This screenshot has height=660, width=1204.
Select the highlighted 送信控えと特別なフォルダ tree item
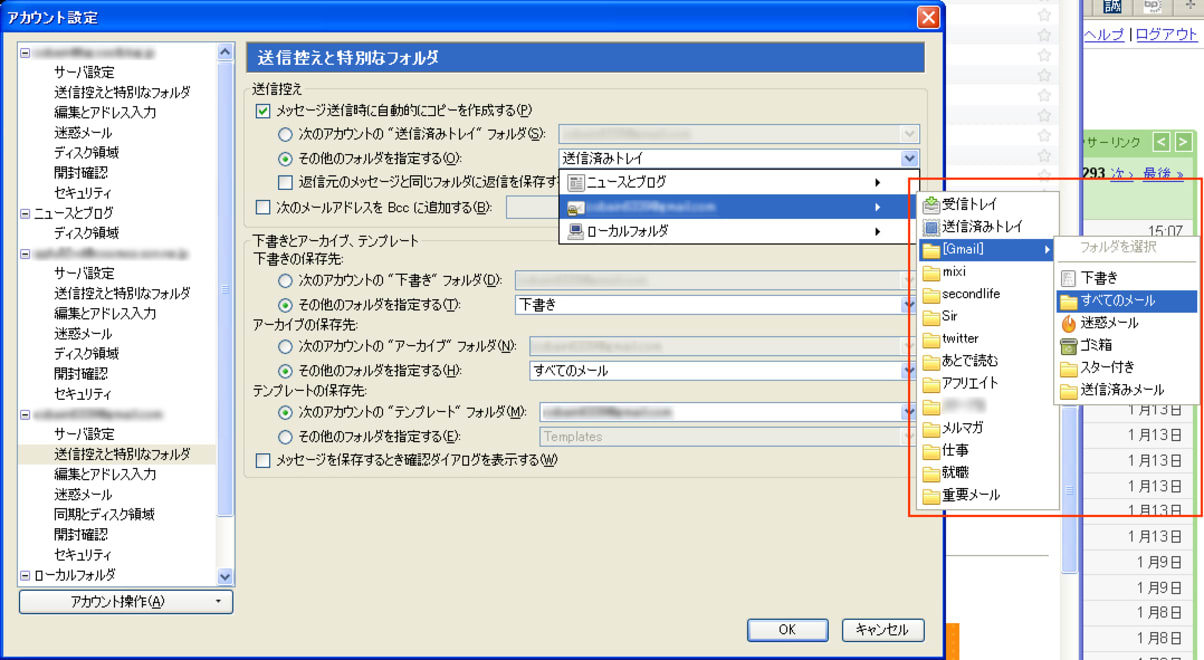(122, 454)
